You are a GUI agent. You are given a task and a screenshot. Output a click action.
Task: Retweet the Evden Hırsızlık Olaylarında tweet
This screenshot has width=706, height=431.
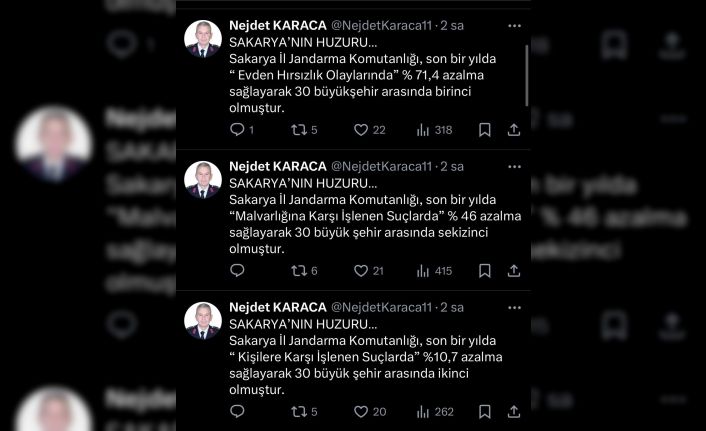pyautogui.click(x=297, y=130)
